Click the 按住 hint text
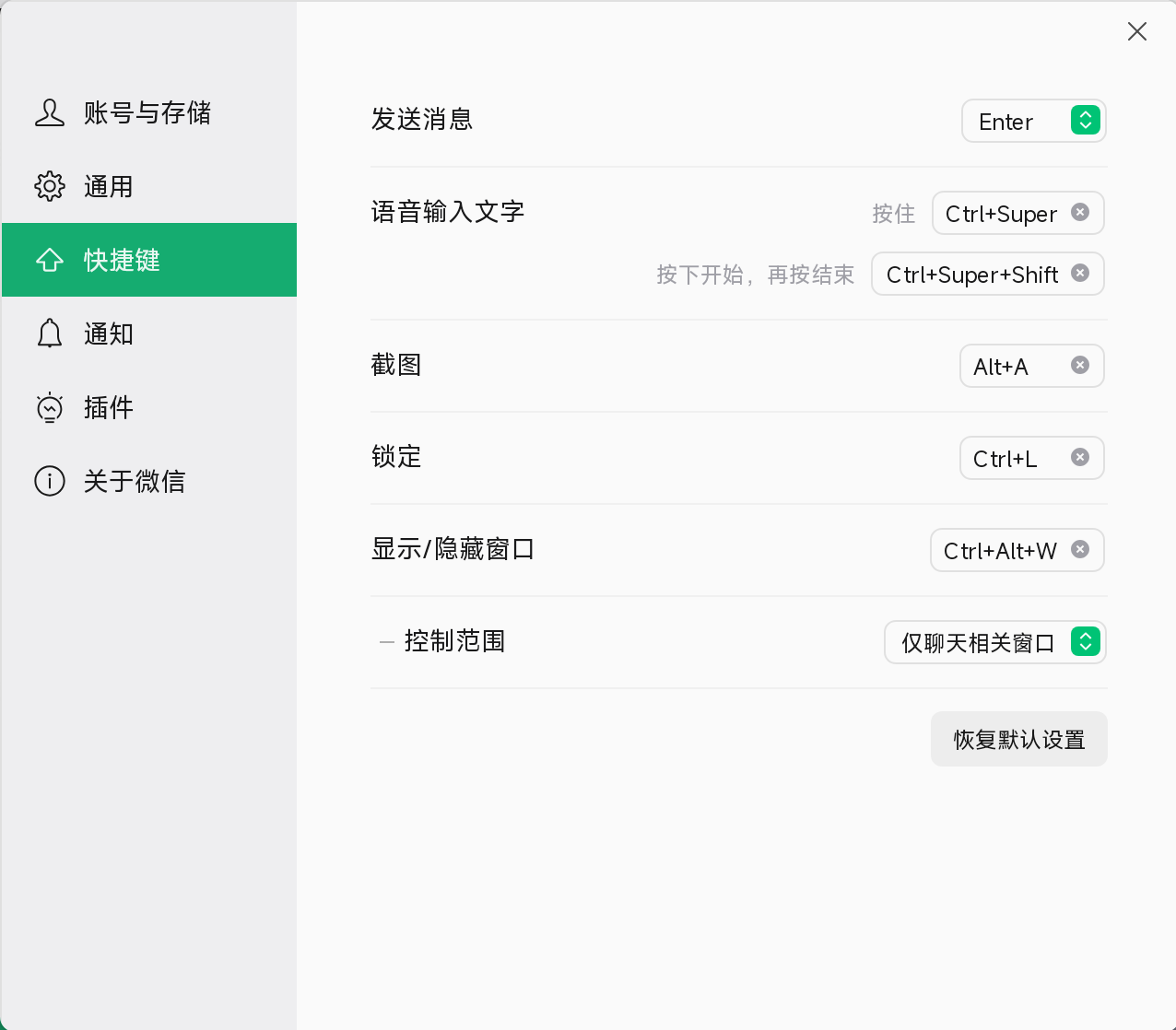1176x1030 pixels. click(x=894, y=214)
